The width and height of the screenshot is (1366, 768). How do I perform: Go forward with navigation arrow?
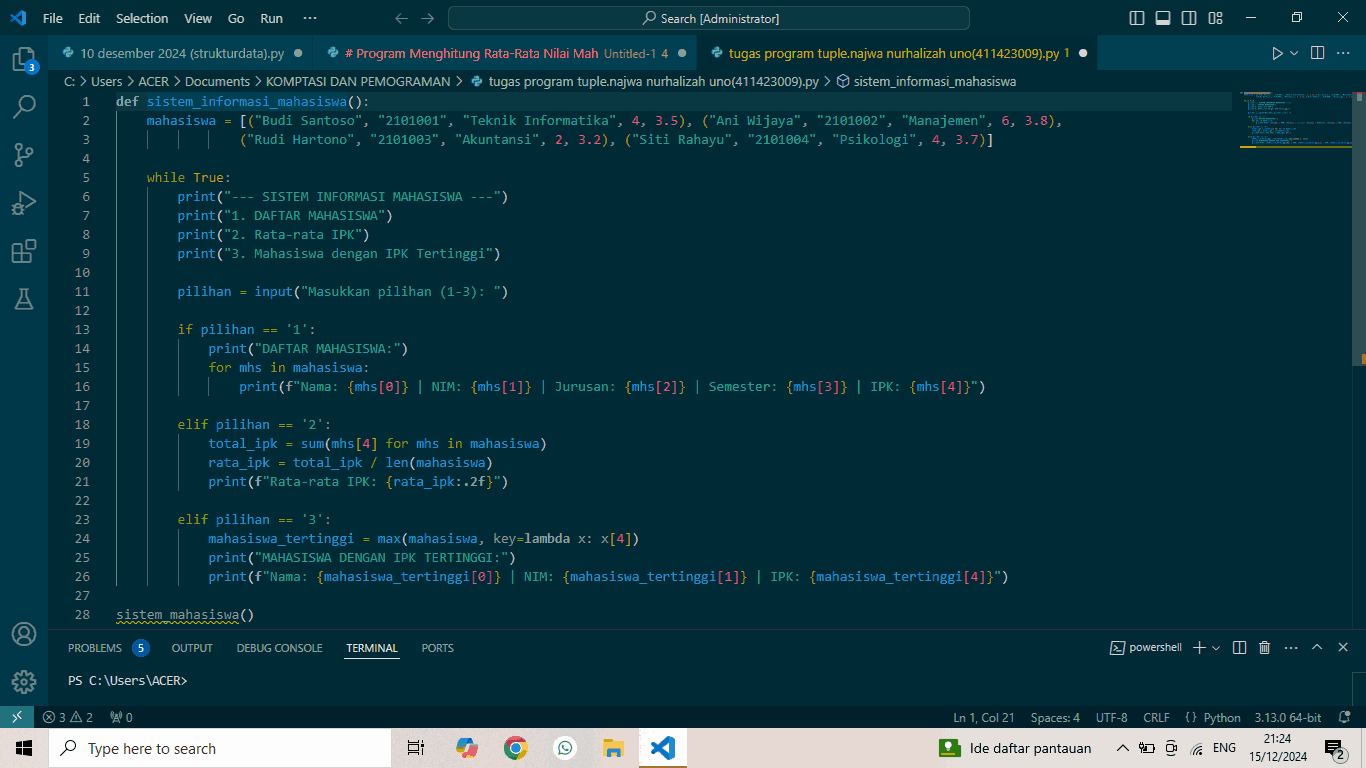(x=427, y=18)
